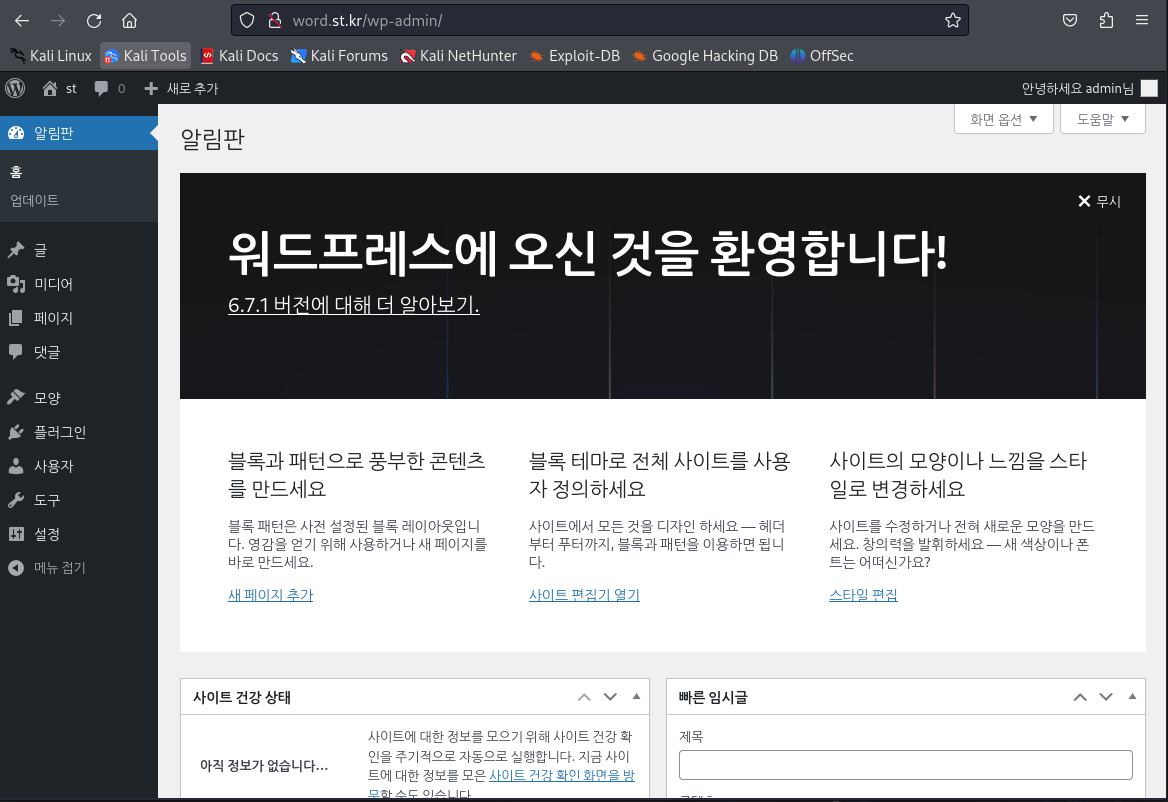Open the 업데이트 submenu item
Screen dimensions: 1168x802
[34, 200]
